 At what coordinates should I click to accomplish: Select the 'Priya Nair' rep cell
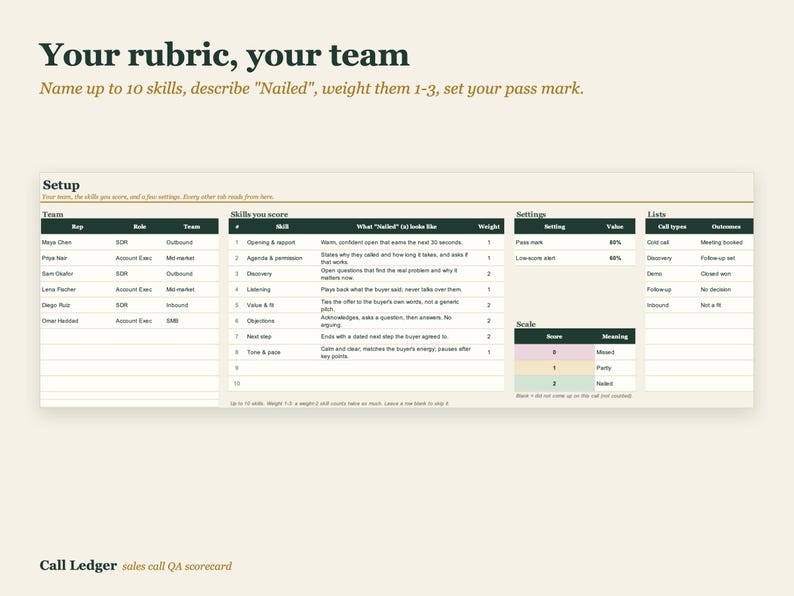[77, 258]
